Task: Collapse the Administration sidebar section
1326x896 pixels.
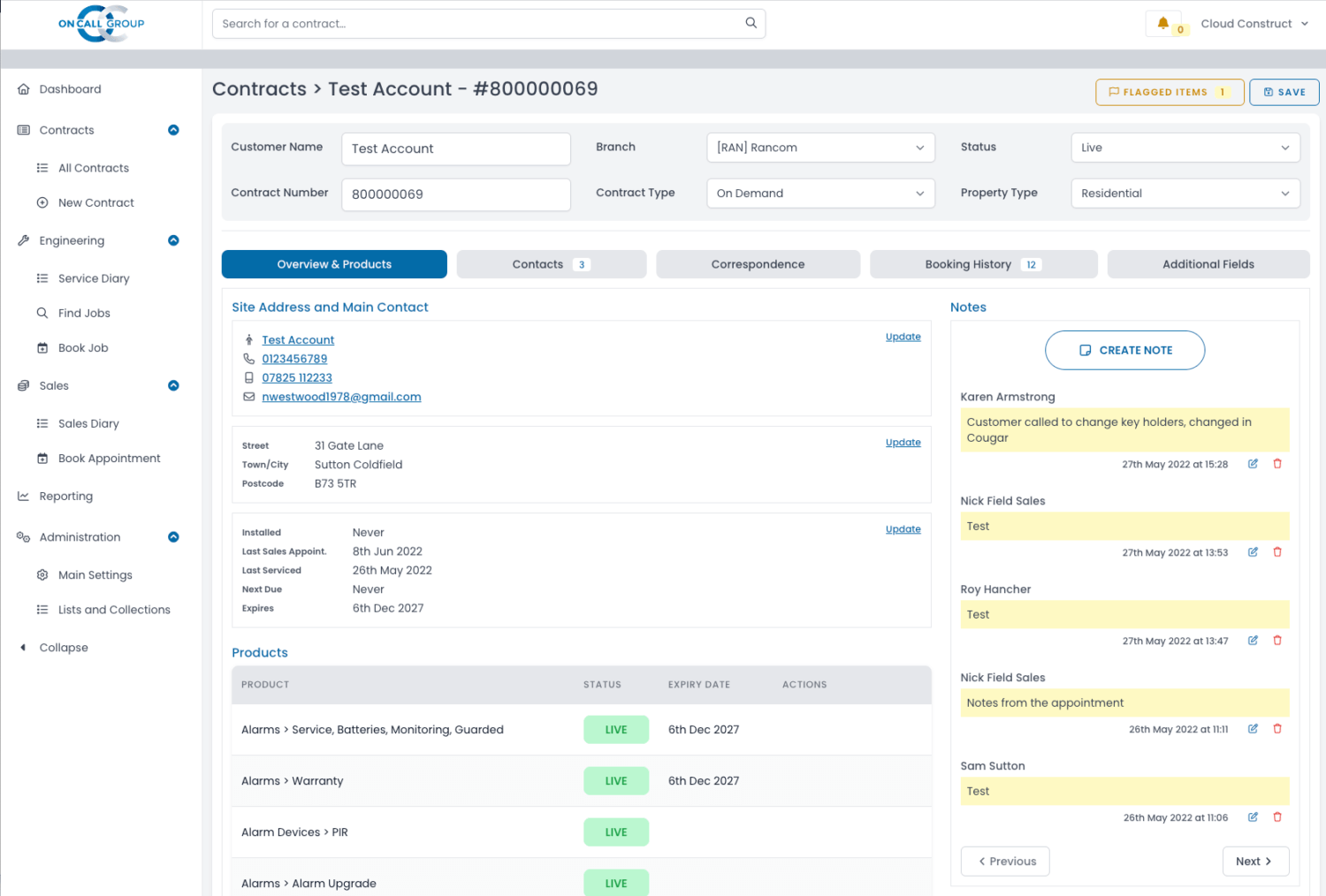Action: click(173, 537)
